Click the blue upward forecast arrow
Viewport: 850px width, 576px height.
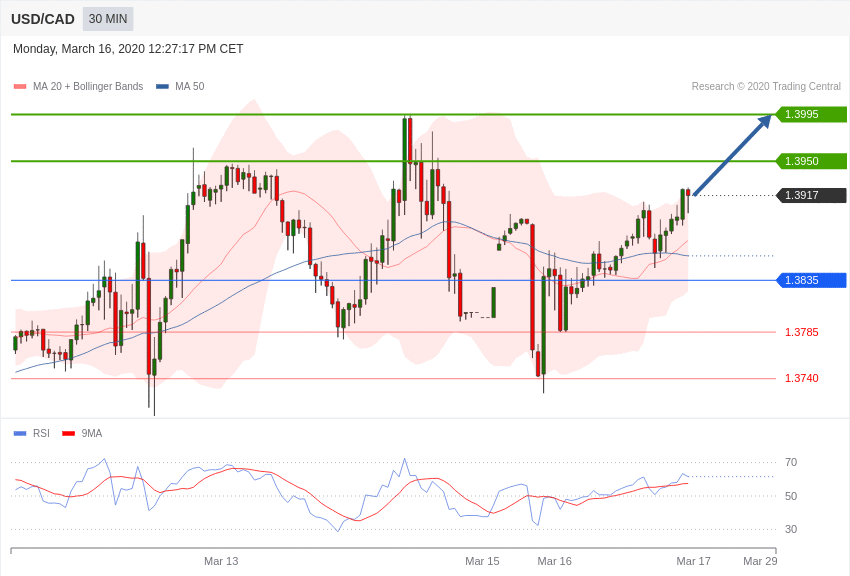pyautogui.click(x=731, y=156)
